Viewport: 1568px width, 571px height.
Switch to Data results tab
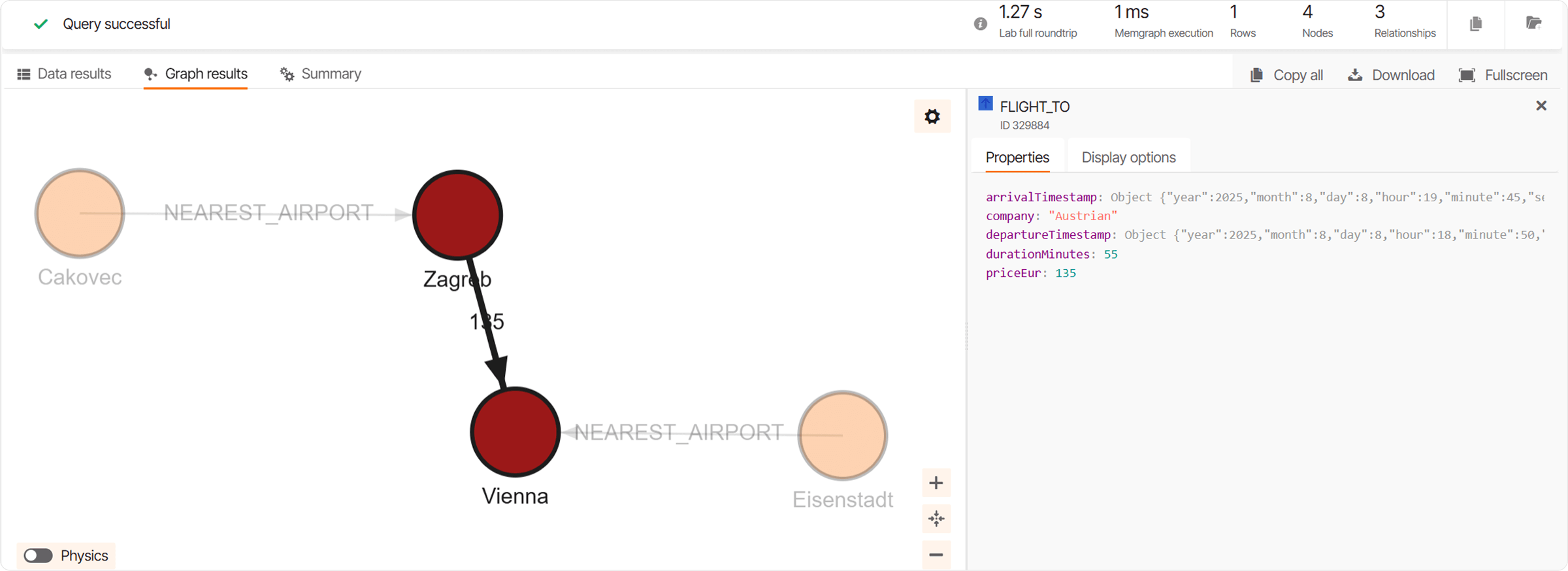[x=64, y=74]
